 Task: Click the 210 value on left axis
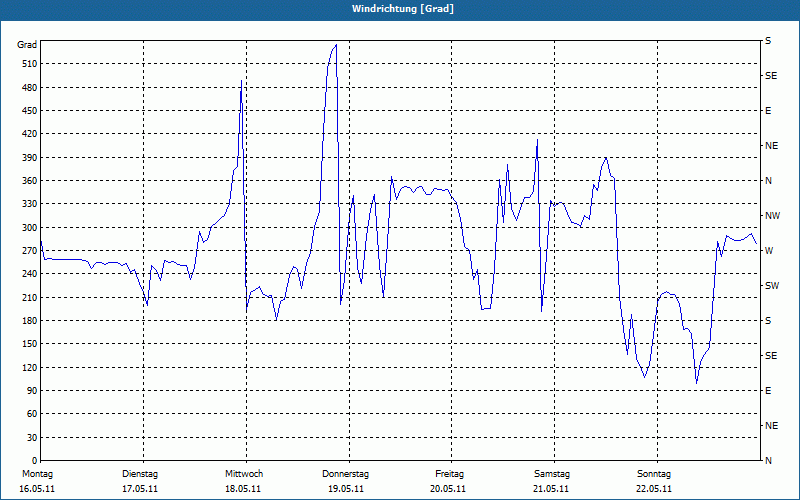(x=30, y=297)
